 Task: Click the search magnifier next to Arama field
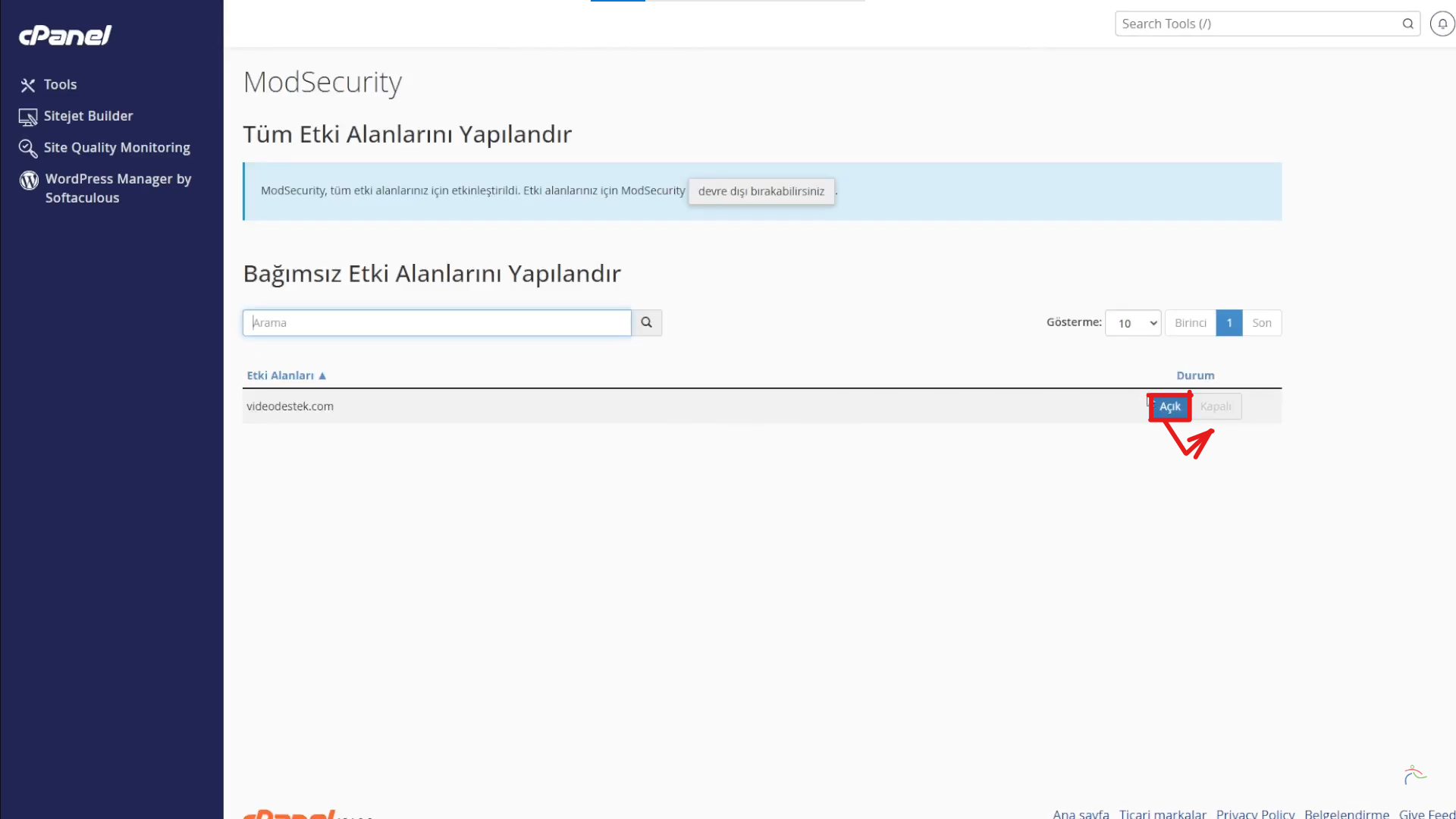pyautogui.click(x=646, y=322)
